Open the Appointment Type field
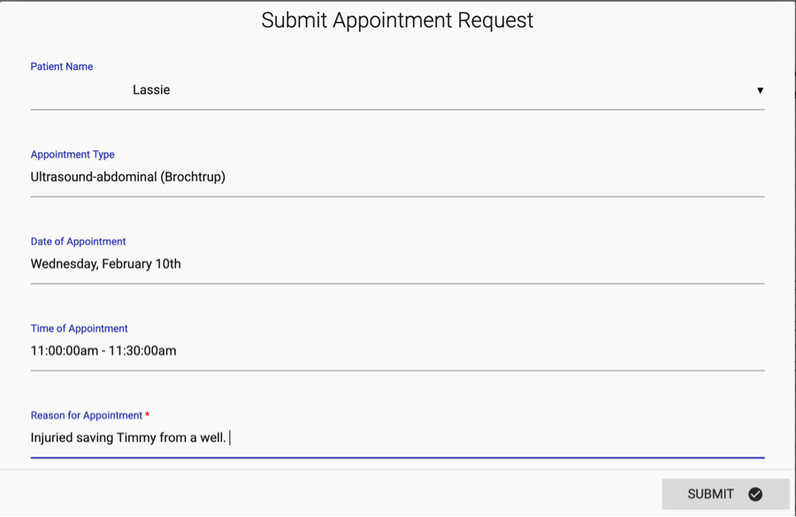796x517 pixels. pyautogui.click(x=397, y=177)
